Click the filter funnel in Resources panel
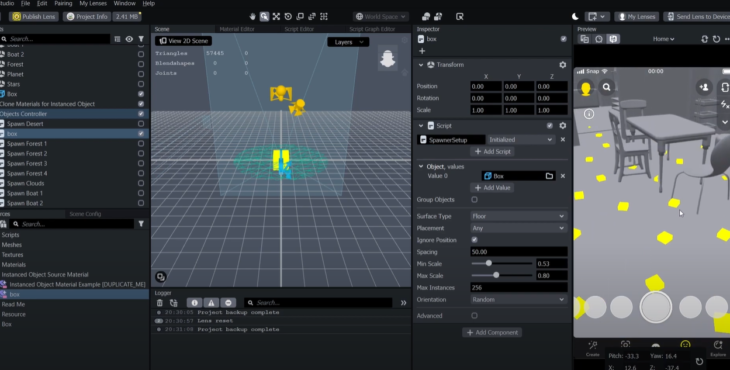This screenshot has width=730, height=370. (141, 224)
